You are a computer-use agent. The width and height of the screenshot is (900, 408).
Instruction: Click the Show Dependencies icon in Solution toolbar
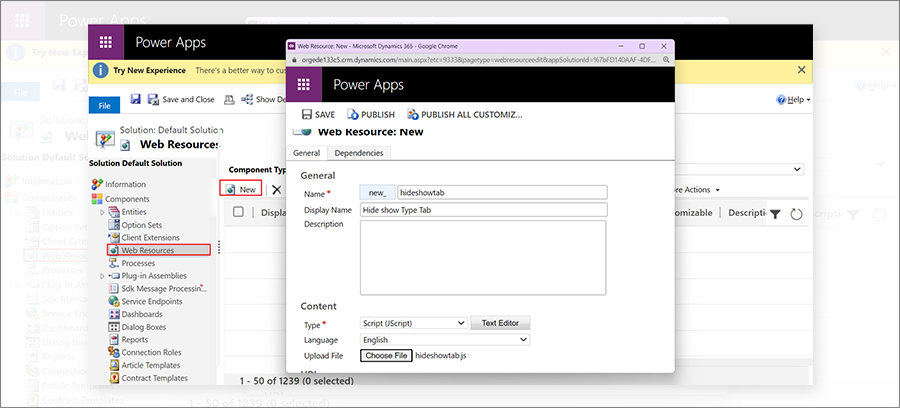(x=247, y=99)
